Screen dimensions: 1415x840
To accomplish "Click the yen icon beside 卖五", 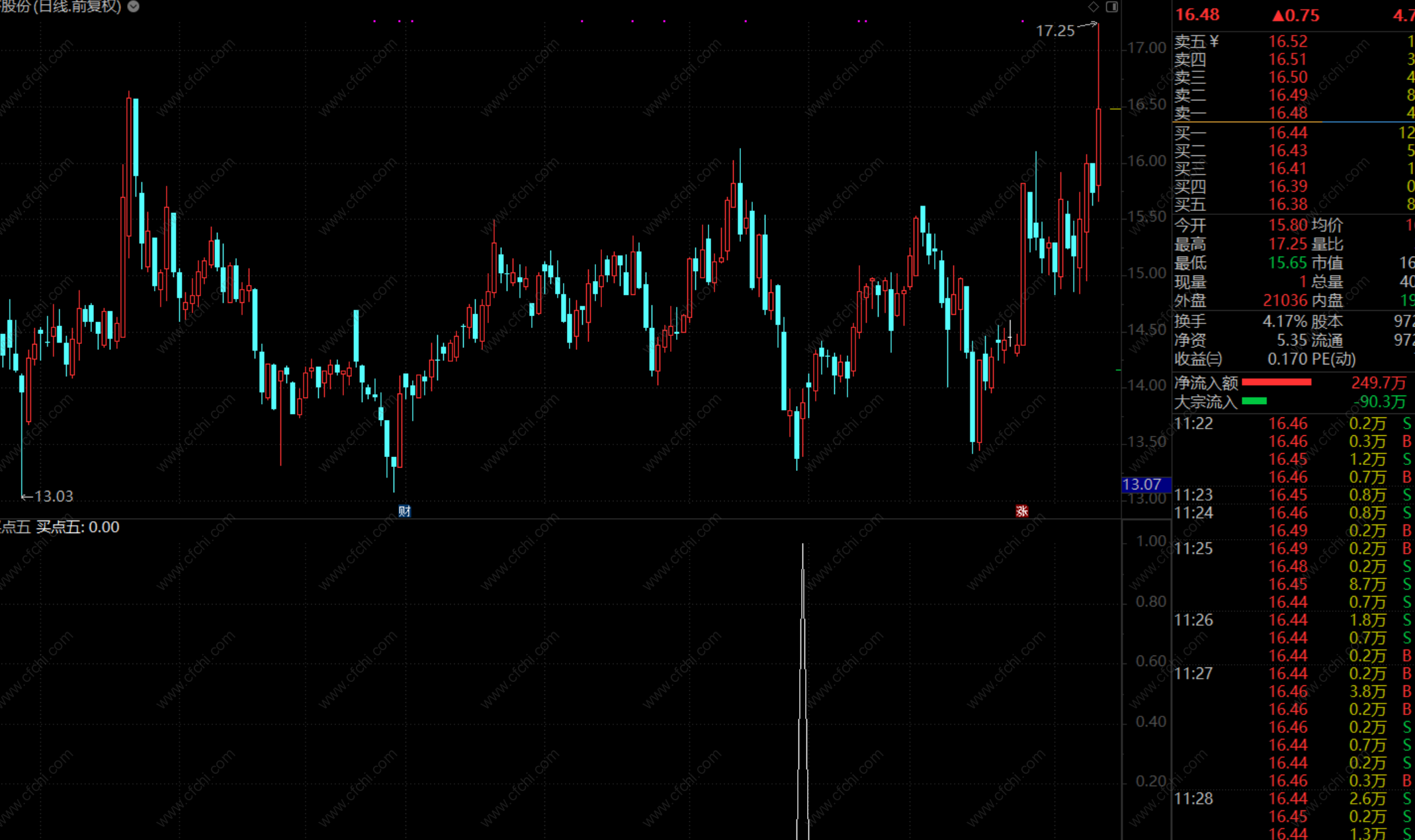I will [1215, 42].
